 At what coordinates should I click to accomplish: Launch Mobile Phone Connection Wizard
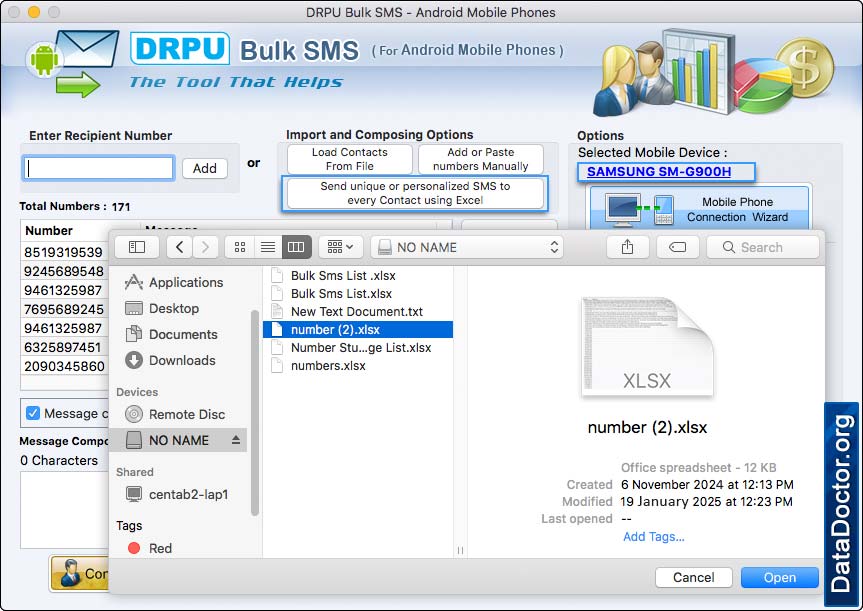[699, 209]
